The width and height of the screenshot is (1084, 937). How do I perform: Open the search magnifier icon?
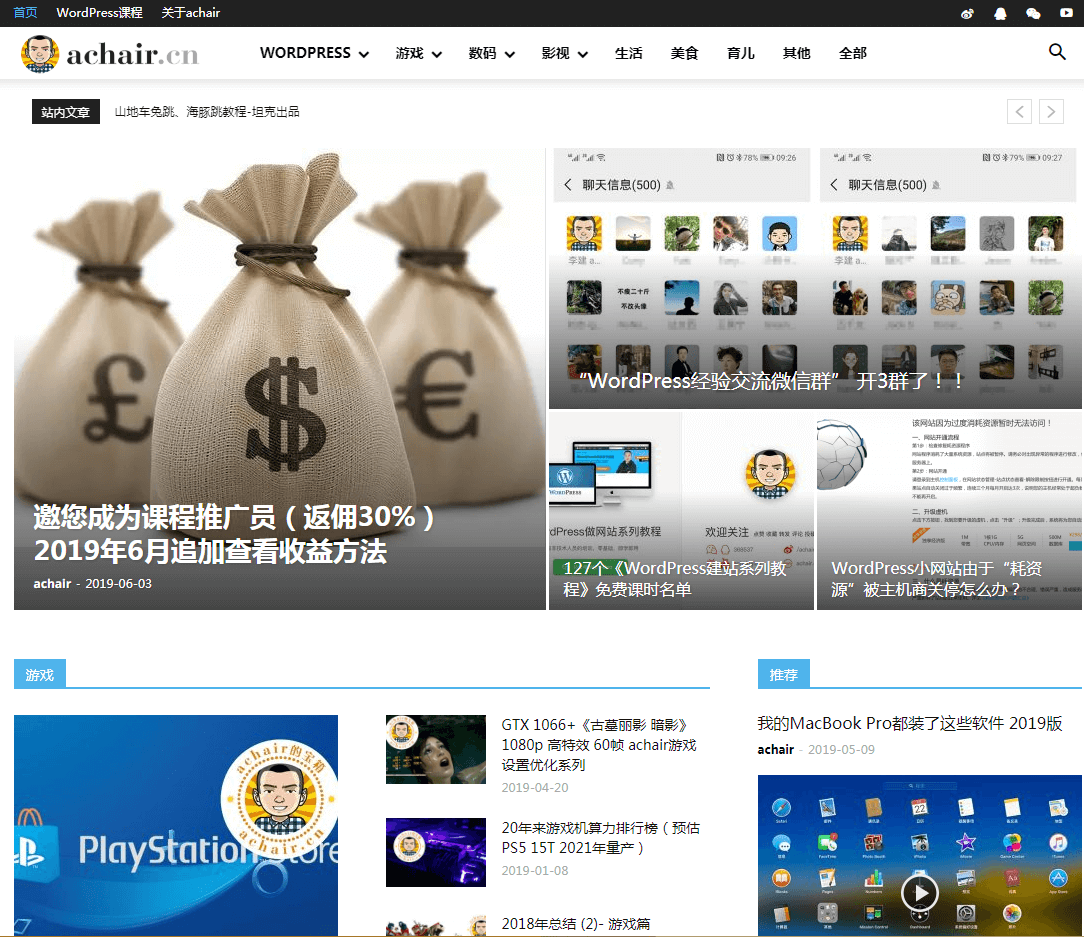pos(1057,52)
